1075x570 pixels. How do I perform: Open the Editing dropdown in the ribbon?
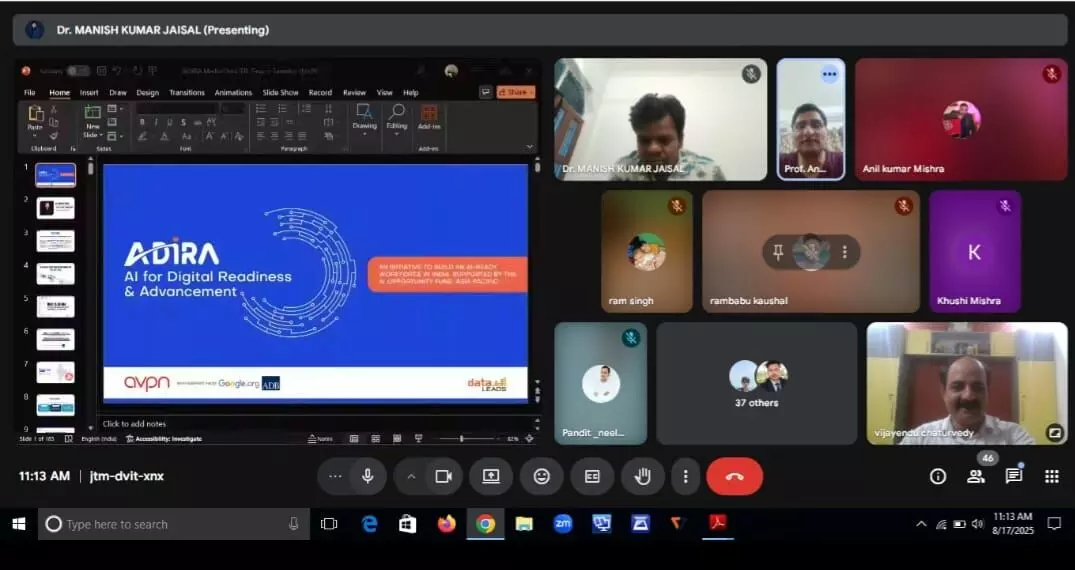click(396, 119)
